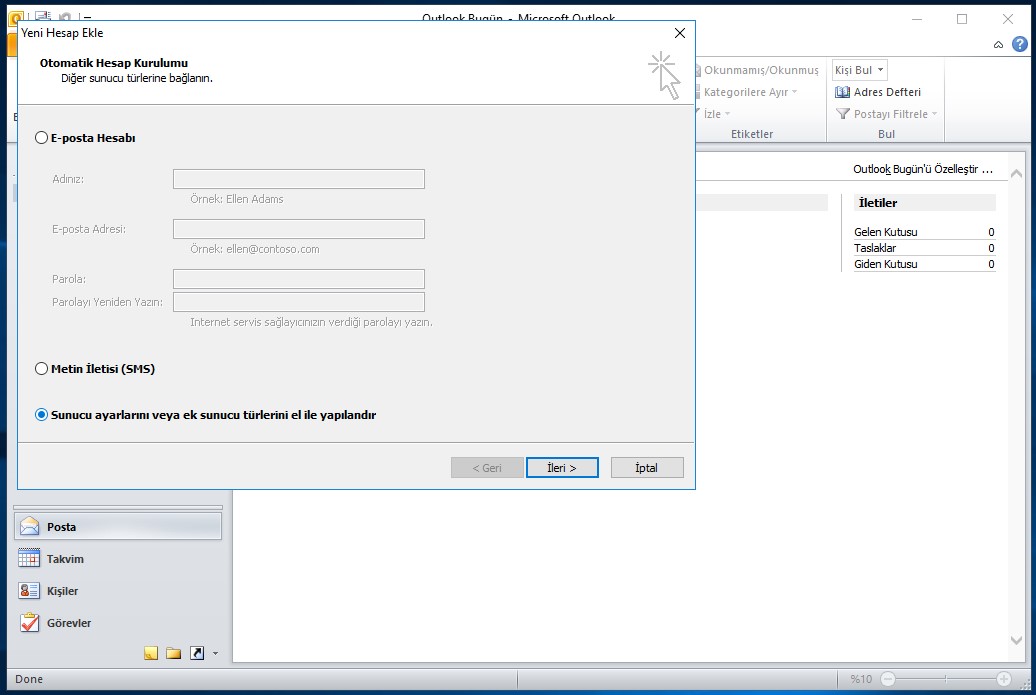Click the 'Done' status bar text

(29, 679)
